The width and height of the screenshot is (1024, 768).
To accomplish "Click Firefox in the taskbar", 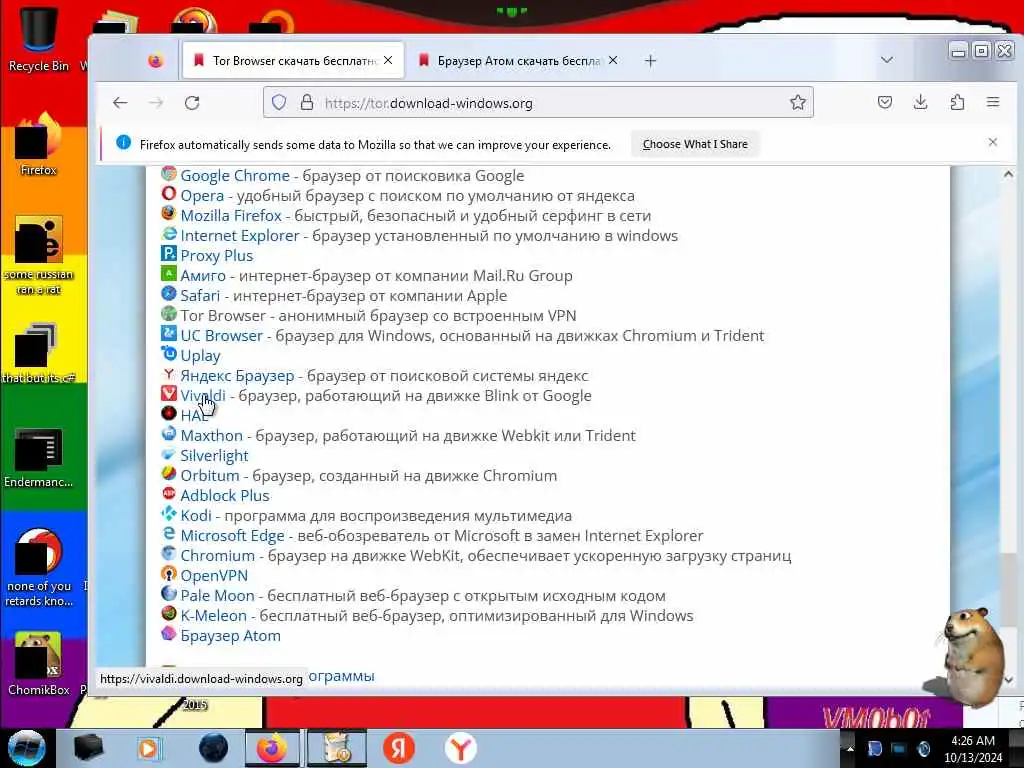I will pos(272,748).
